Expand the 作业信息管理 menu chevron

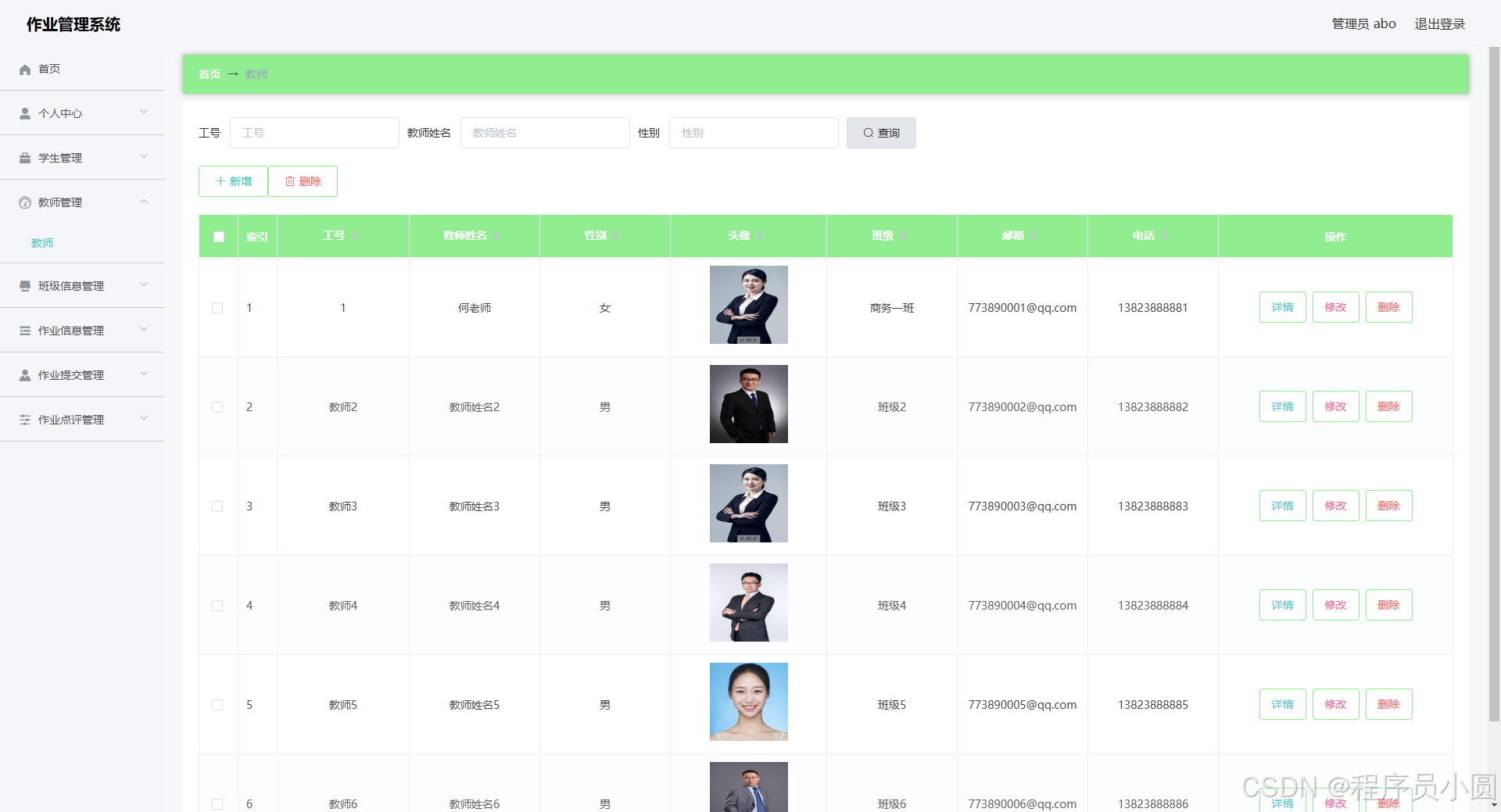144,330
